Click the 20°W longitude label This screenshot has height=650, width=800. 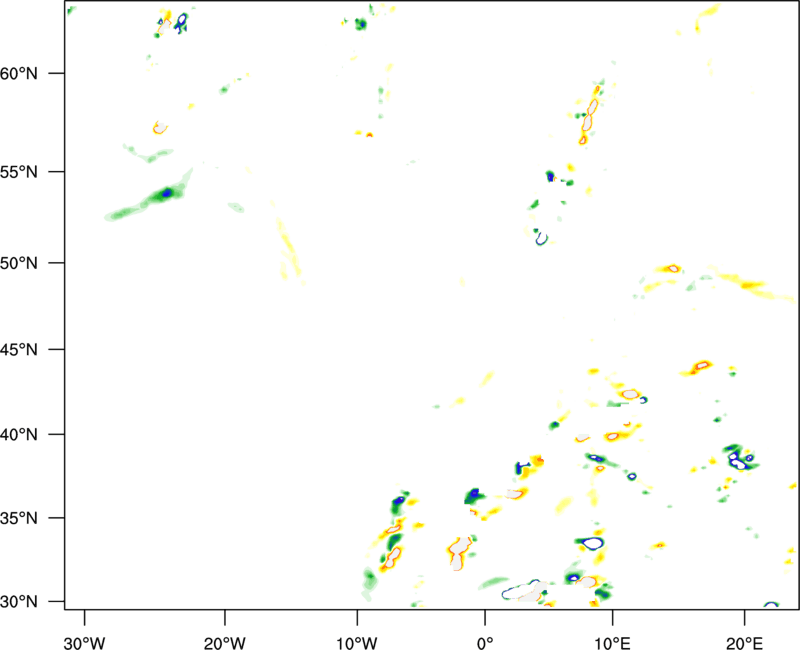pos(224,643)
